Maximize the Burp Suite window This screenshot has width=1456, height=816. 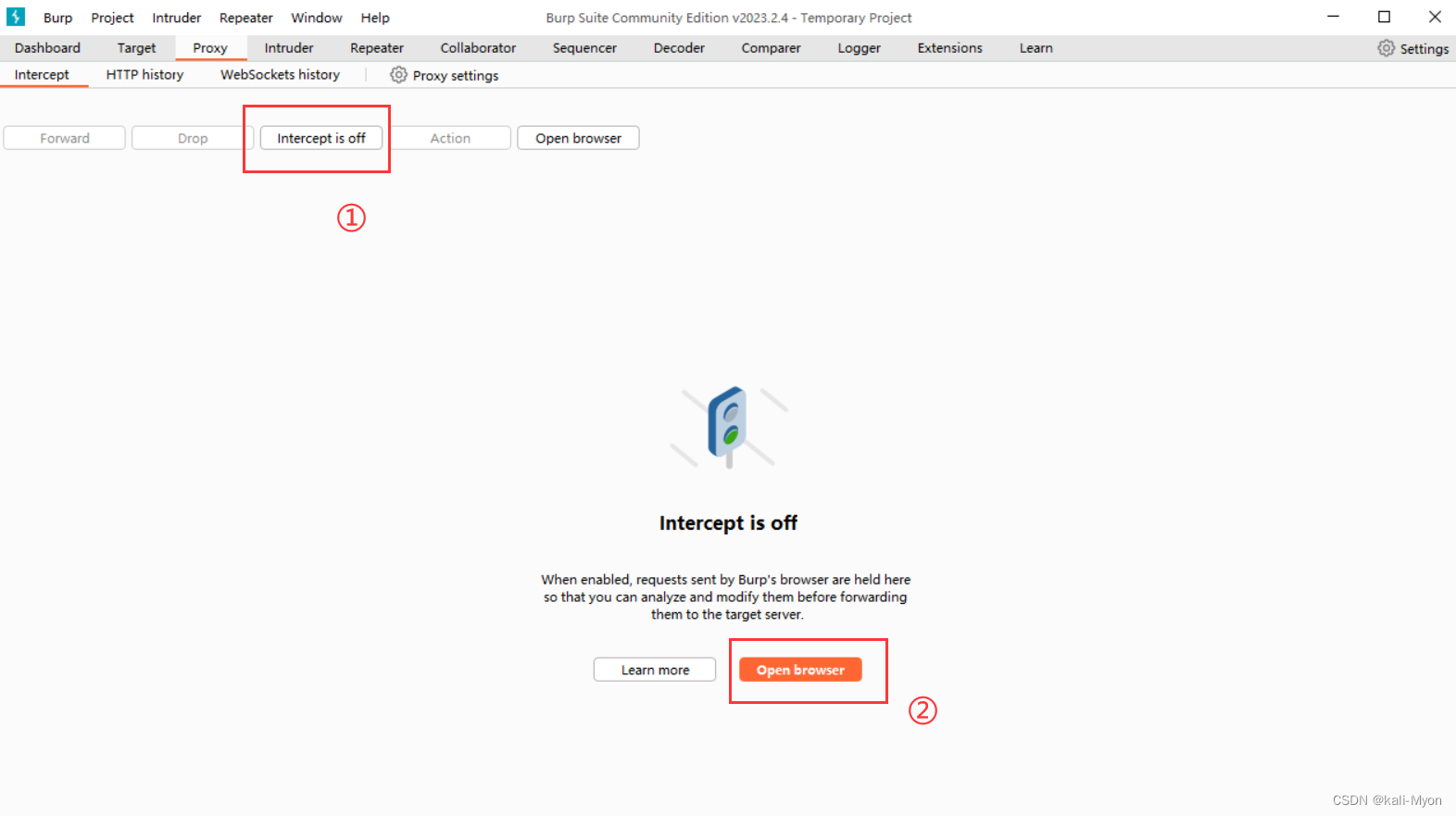click(1384, 17)
